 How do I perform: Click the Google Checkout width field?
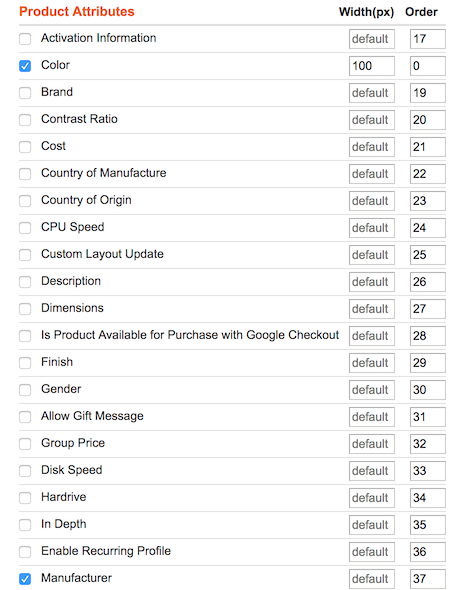pos(372,336)
